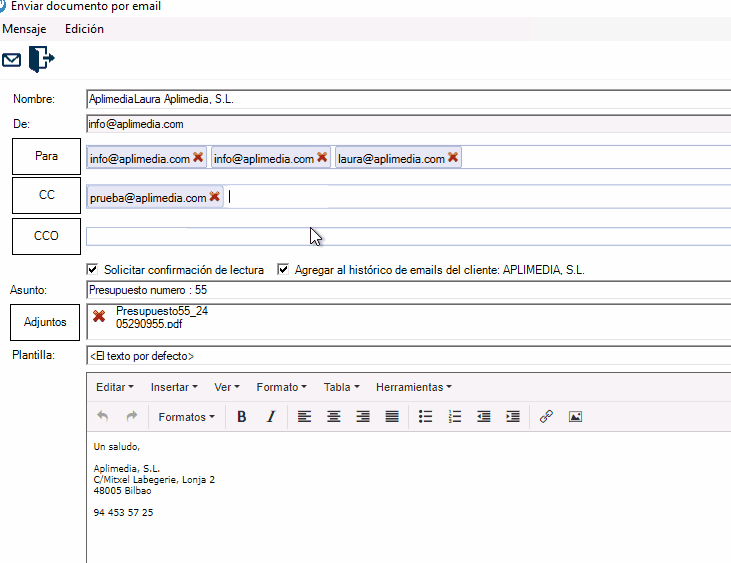Viewport: 731px width, 563px height.
Task: Click into the CCO recipient field
Action: [x=400, y=237]
